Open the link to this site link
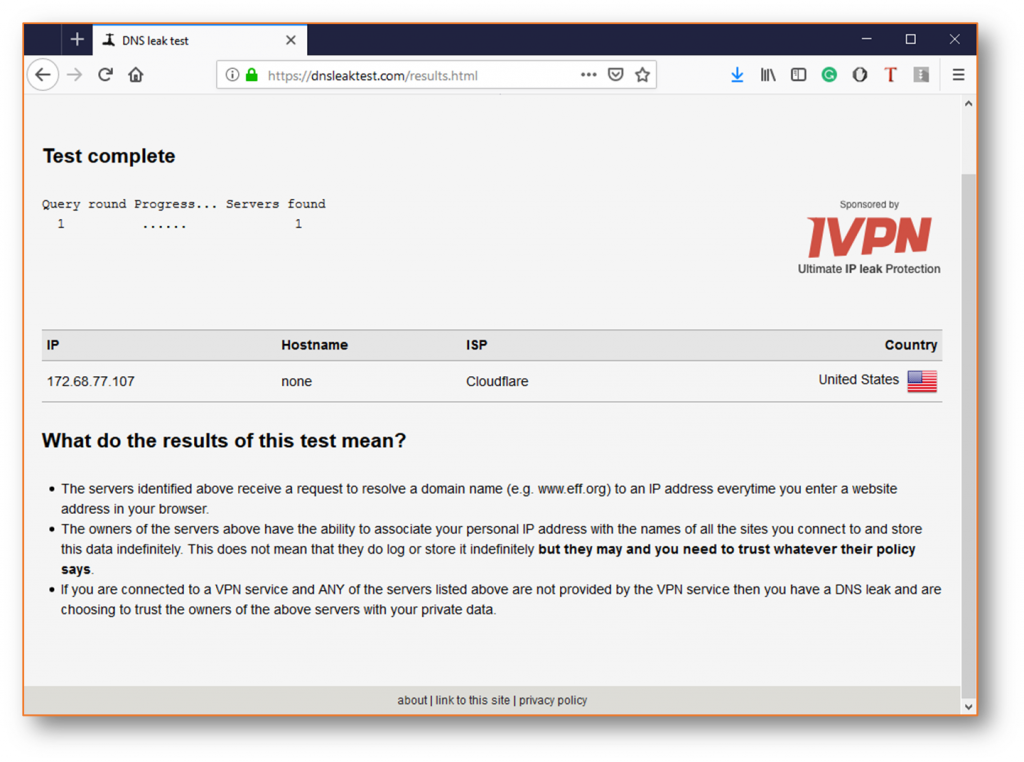 click(473, 700)
